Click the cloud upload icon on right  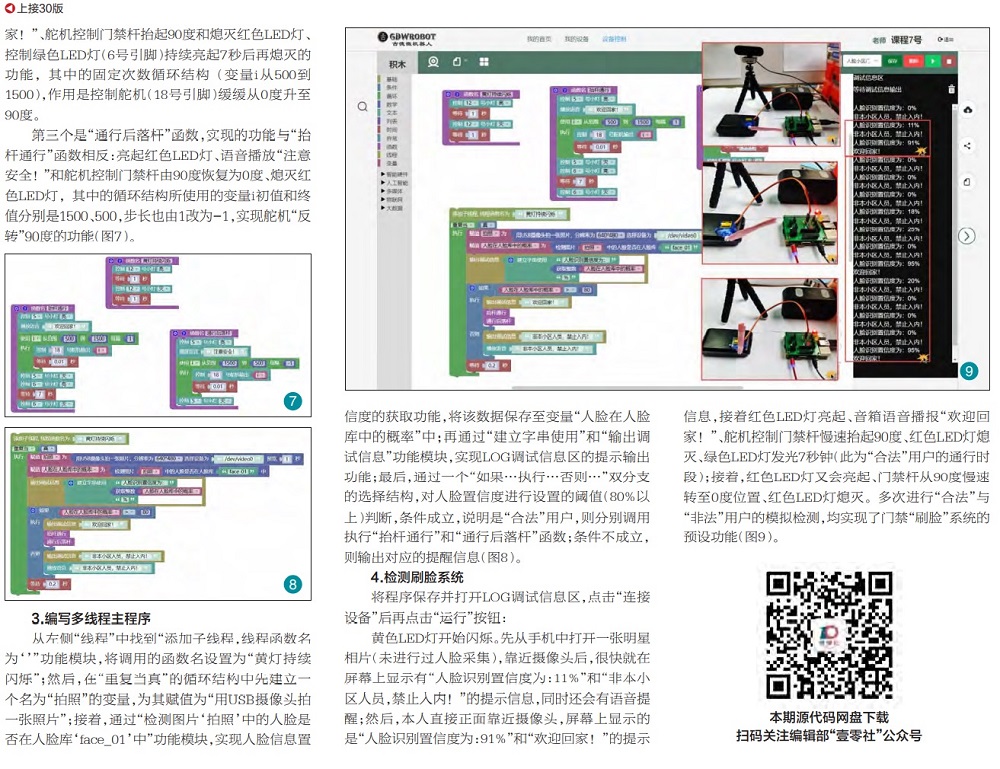tap(967, 110)
